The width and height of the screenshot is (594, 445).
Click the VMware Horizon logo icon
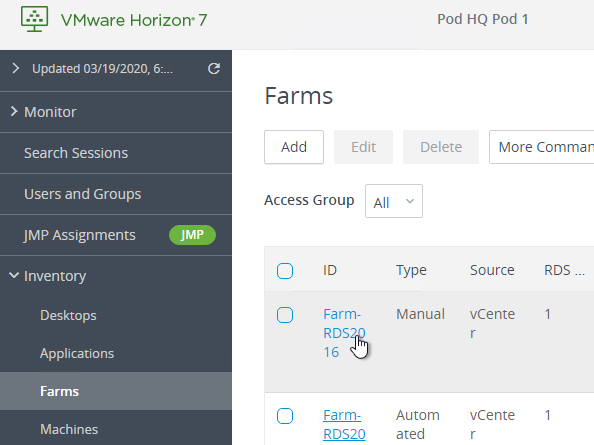point(34,19)
